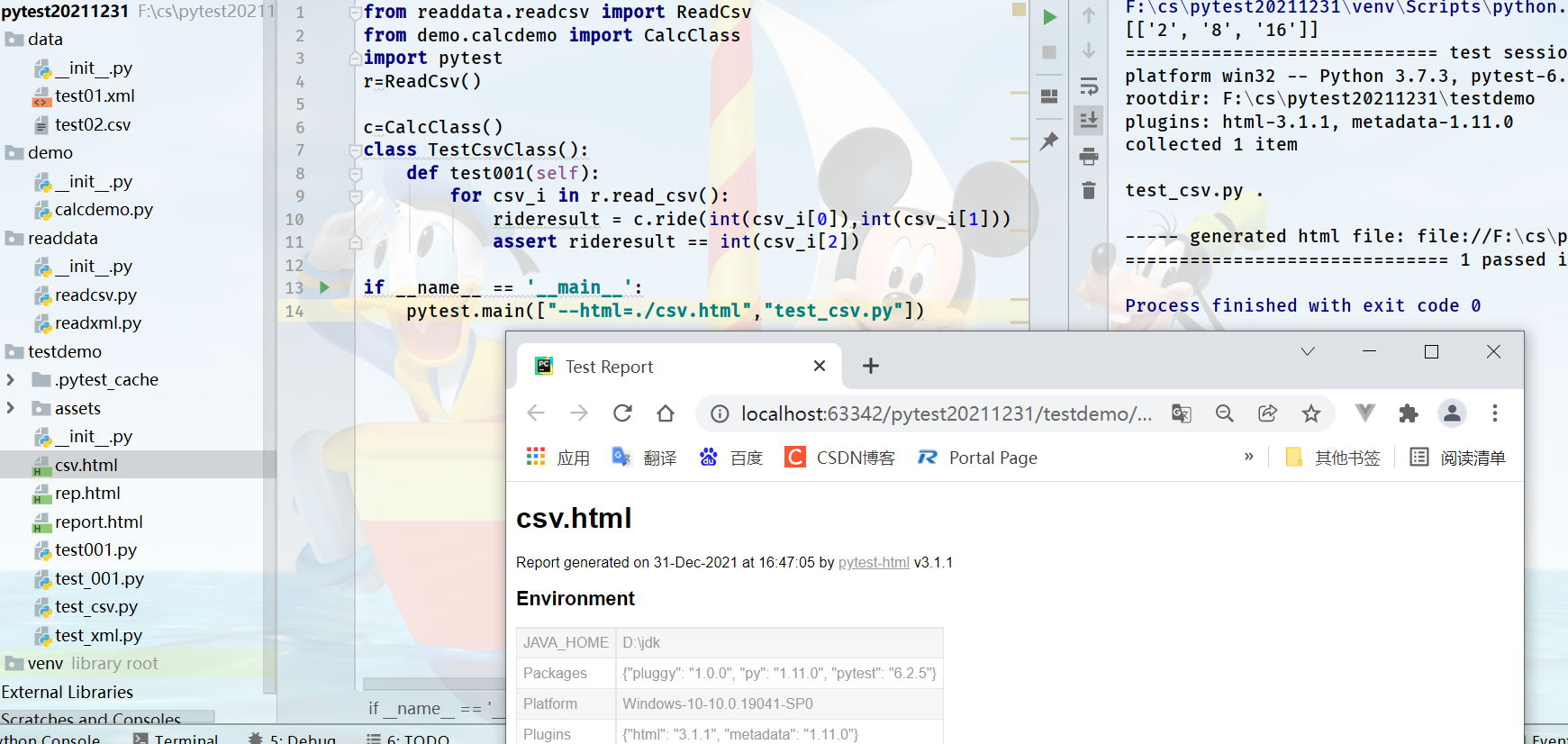Open the 阅读清单 reading list

pos(1457,458)
